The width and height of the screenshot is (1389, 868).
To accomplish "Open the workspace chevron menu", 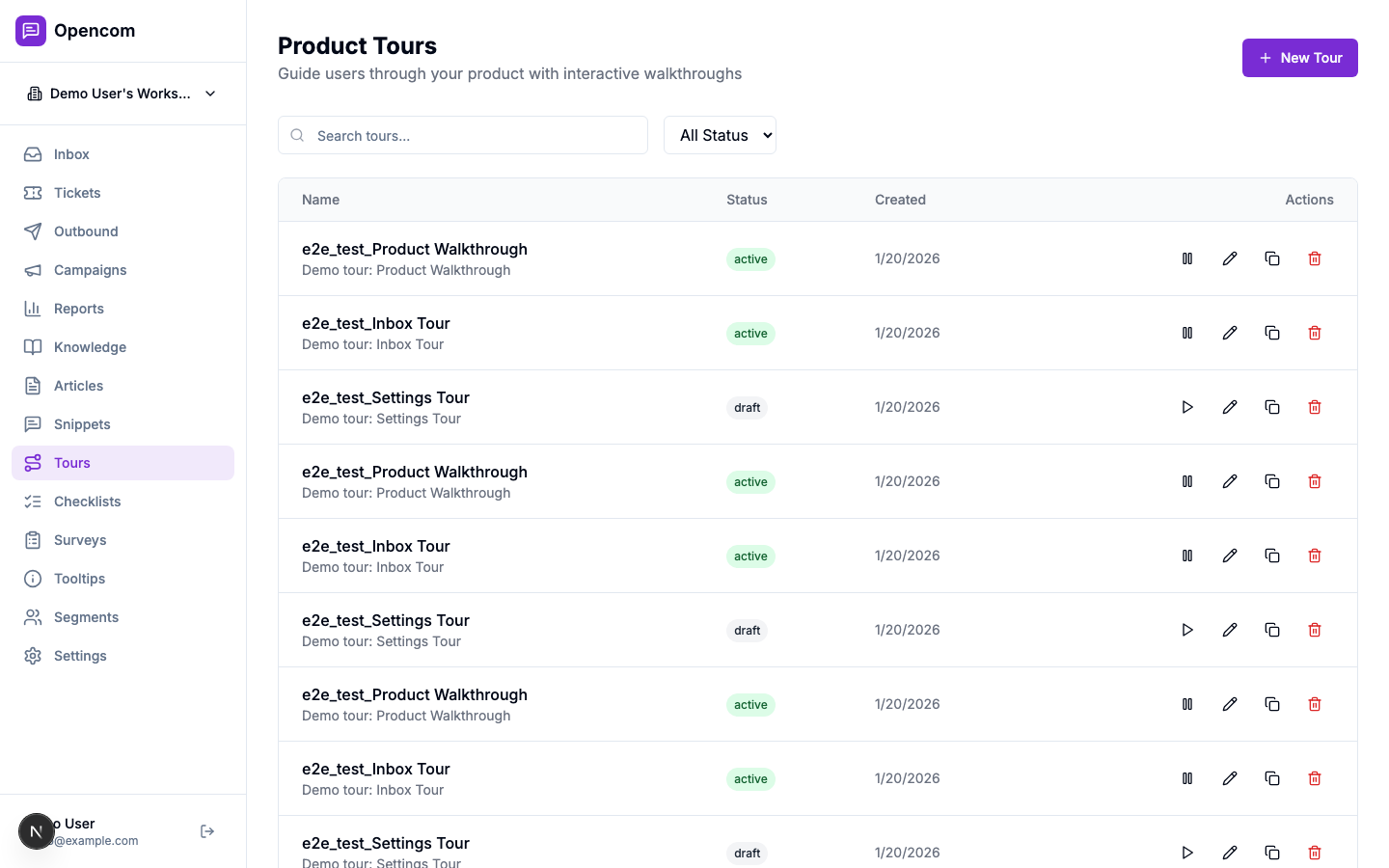I will coord(210,94).
